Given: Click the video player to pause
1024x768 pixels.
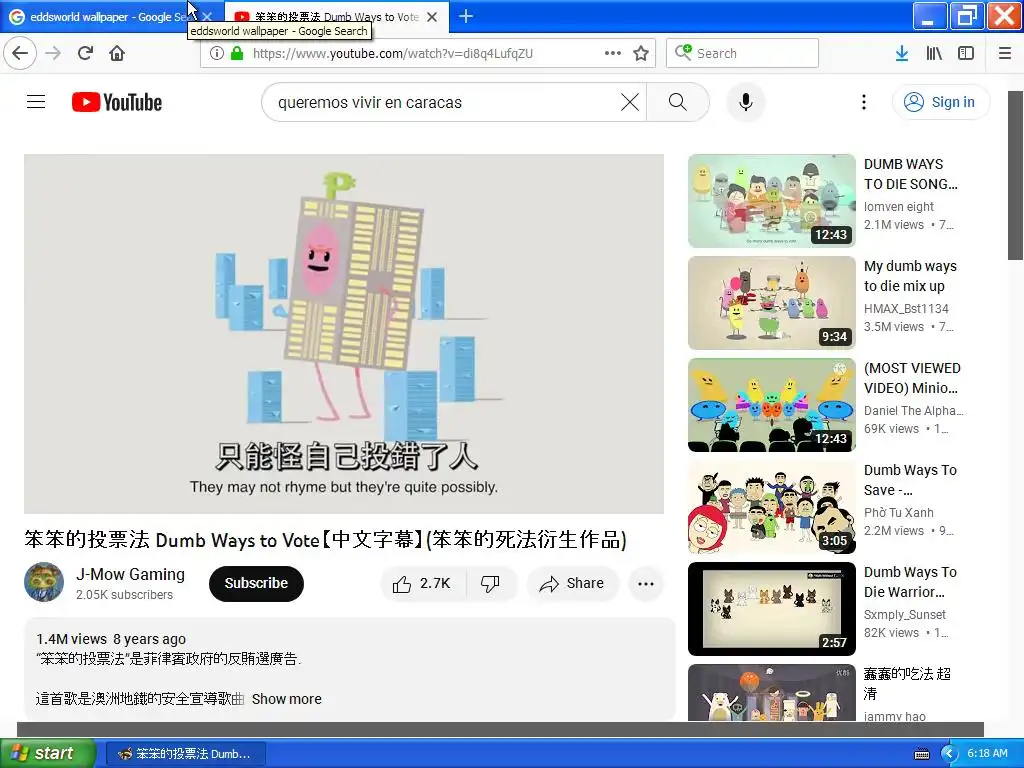Looking at the screenshot, I should point(344,334).
